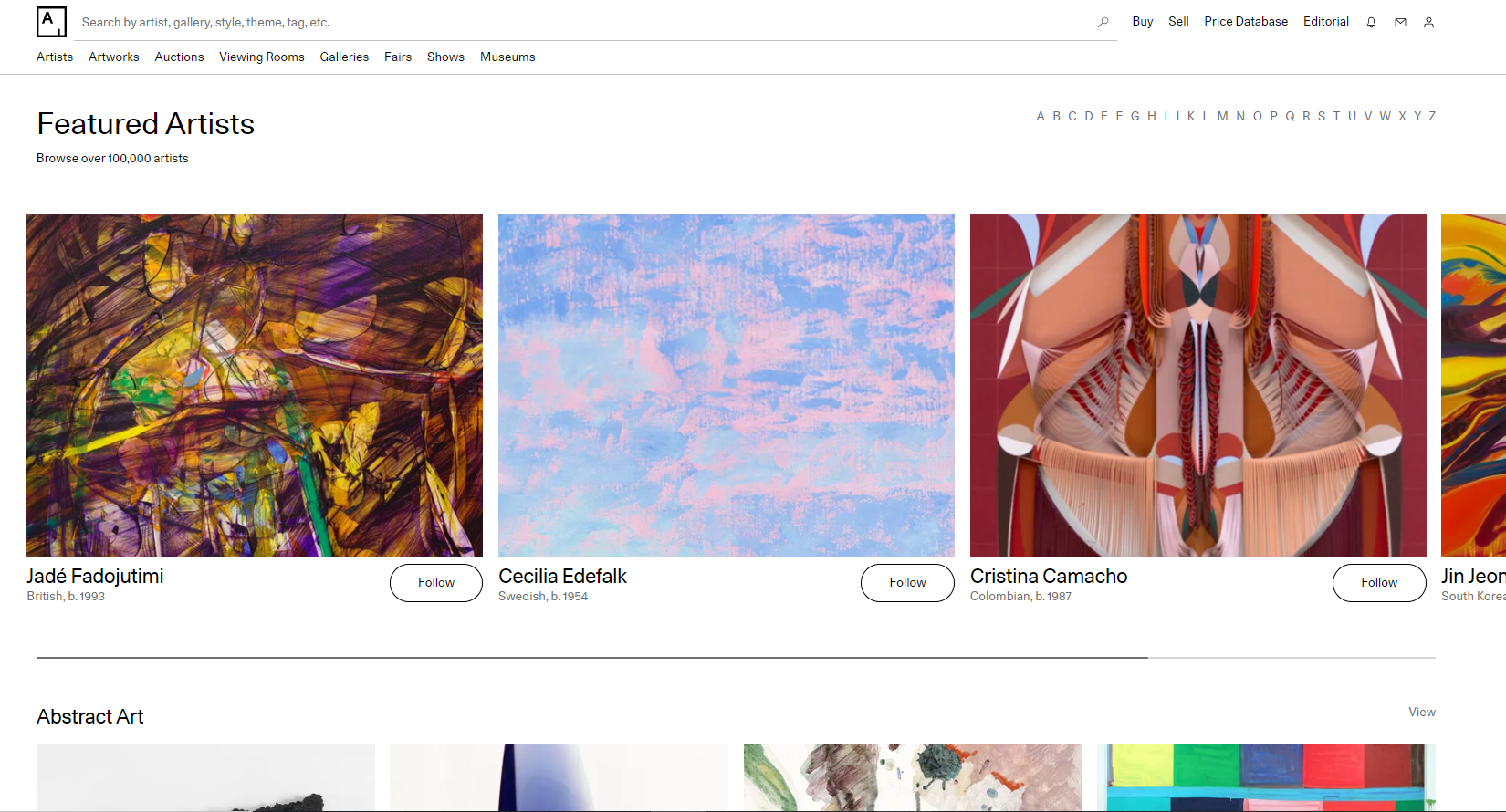
Task: Open the inbox envelope icon
Action: pyautogui.click(x=1400, y=23)
